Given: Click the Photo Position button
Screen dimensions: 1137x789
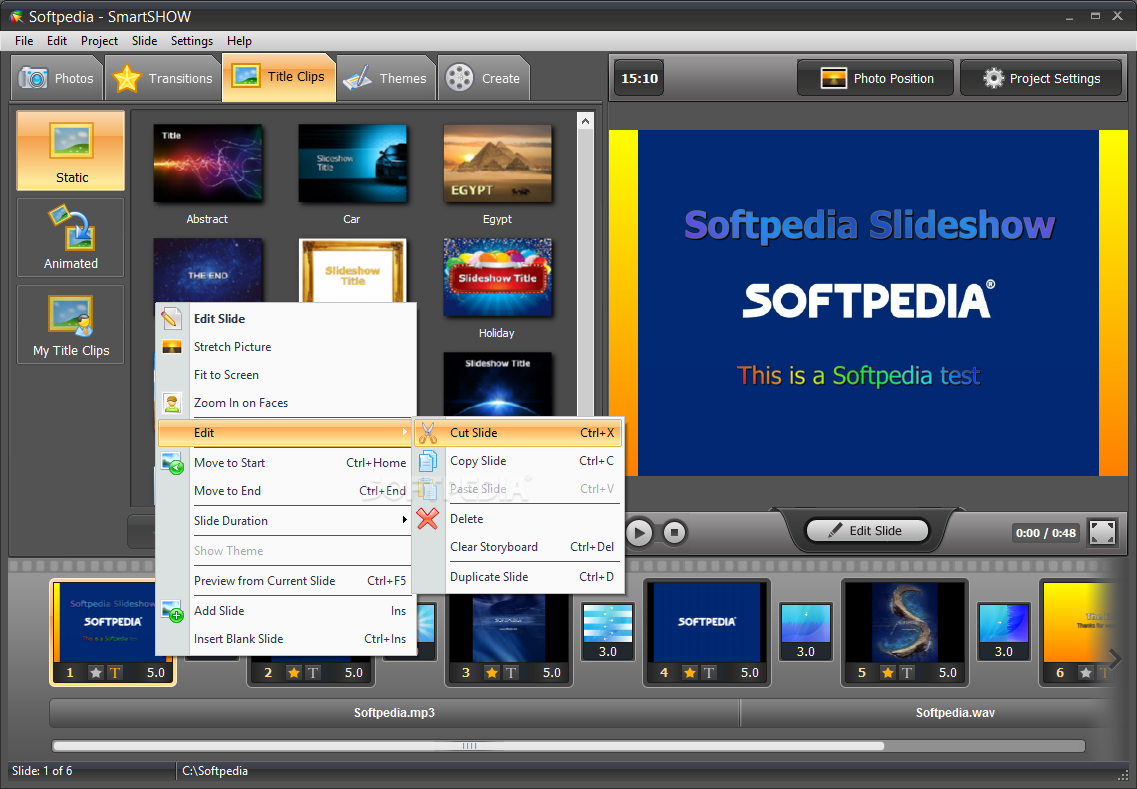Looking at the screenshot, I should 875,78.
